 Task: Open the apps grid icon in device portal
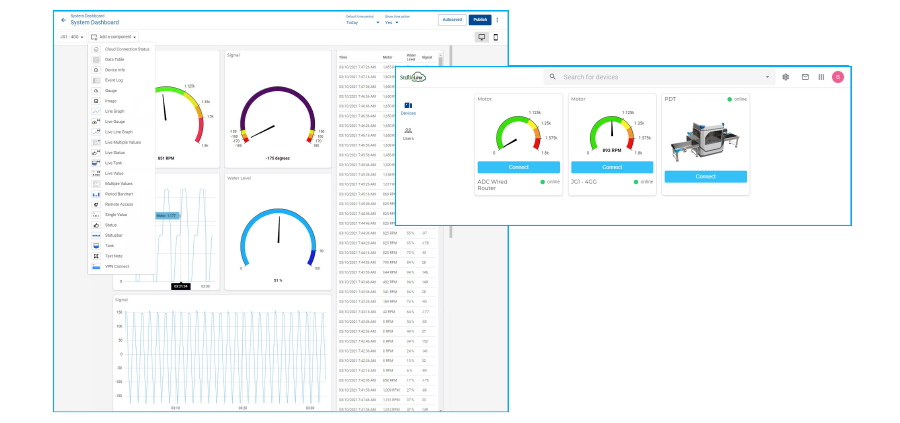click(x=821, y=77)
